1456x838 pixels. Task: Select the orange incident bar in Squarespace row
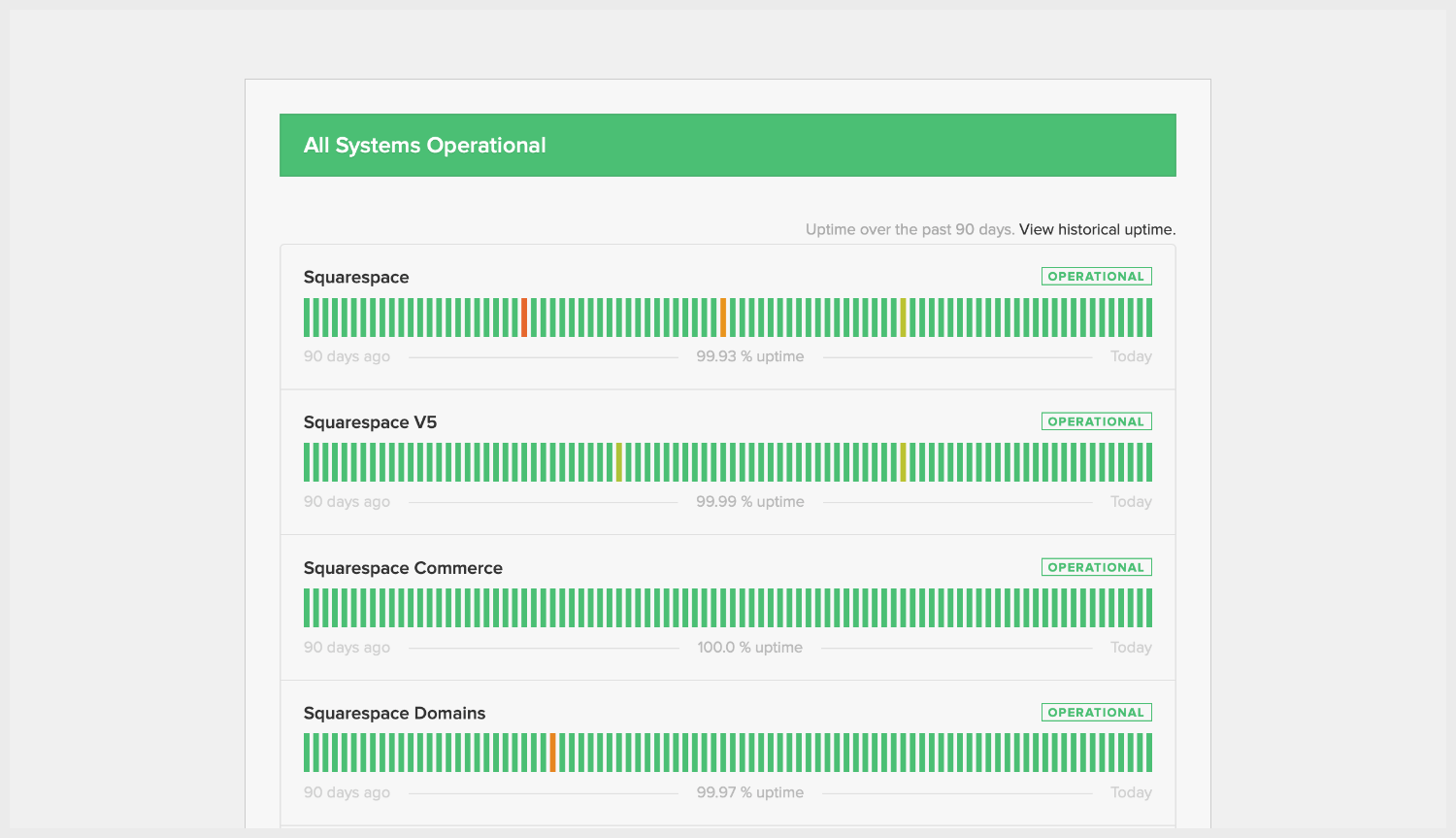[723, 318]
